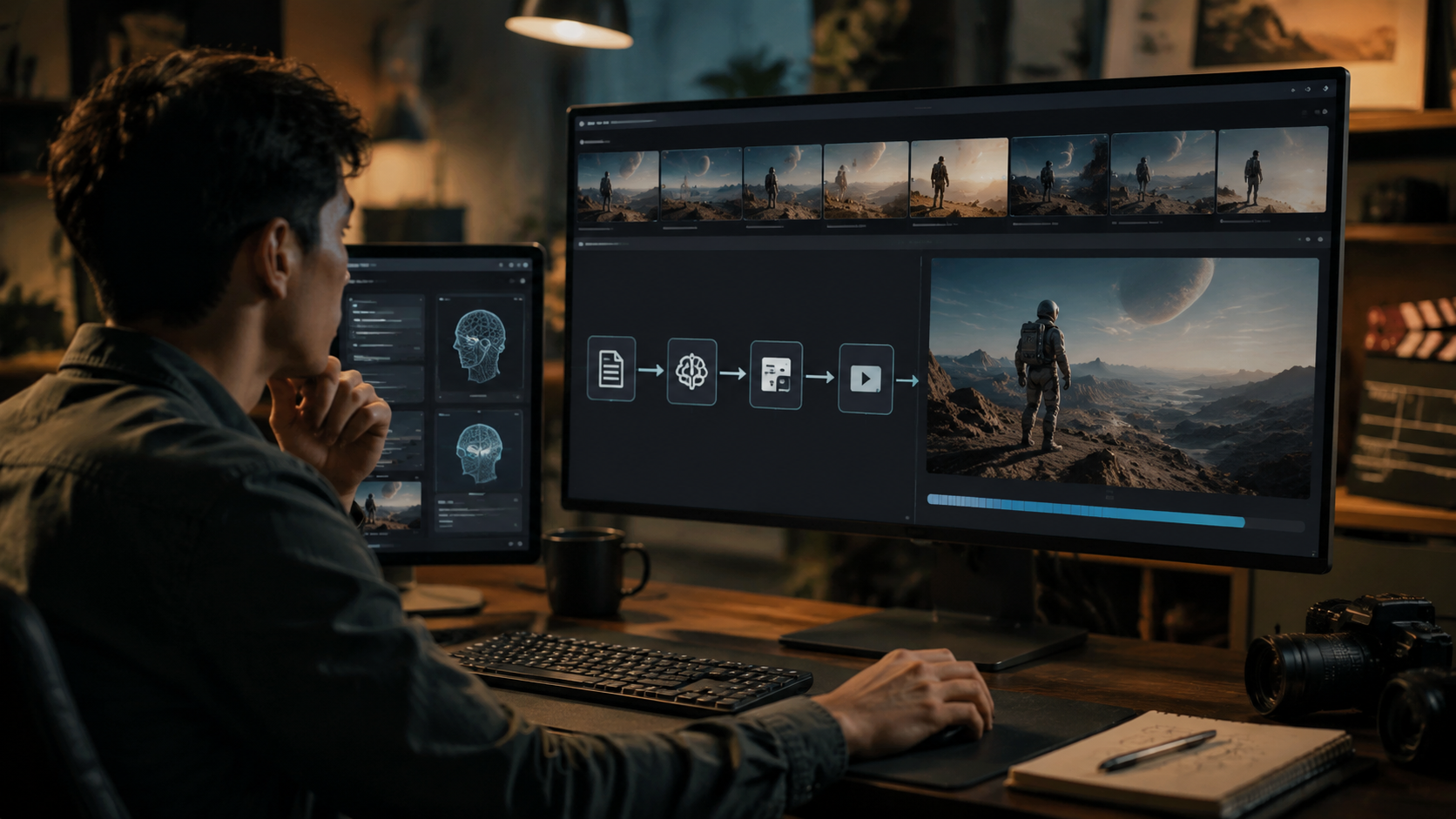The image size is (1456, 819).
Task: Open the small astronaut thumbnail on side monitor
Action: pyautogui.click(x=387, y=504)
